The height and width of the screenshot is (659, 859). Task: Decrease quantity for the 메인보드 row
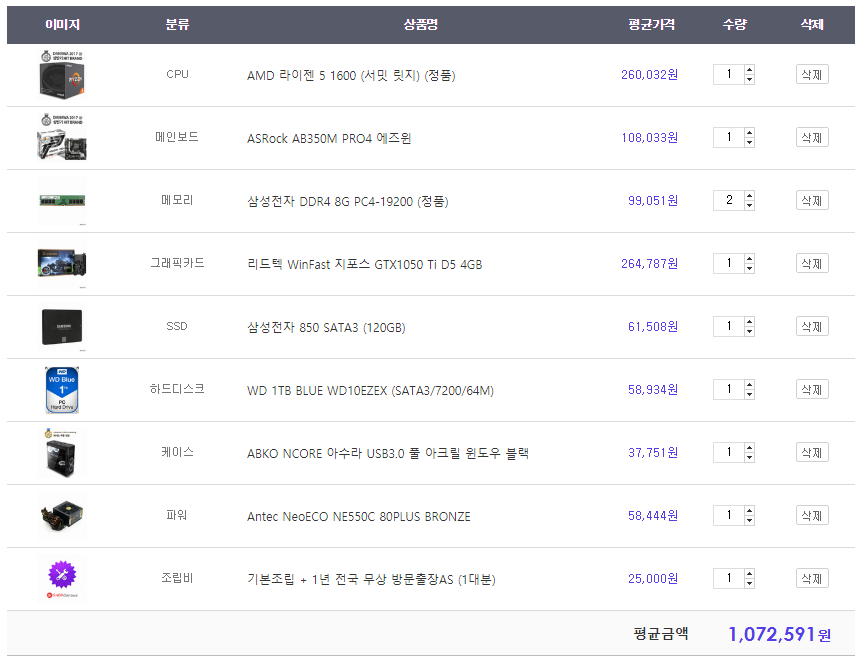pyautogui.click(x=749, y=142)
